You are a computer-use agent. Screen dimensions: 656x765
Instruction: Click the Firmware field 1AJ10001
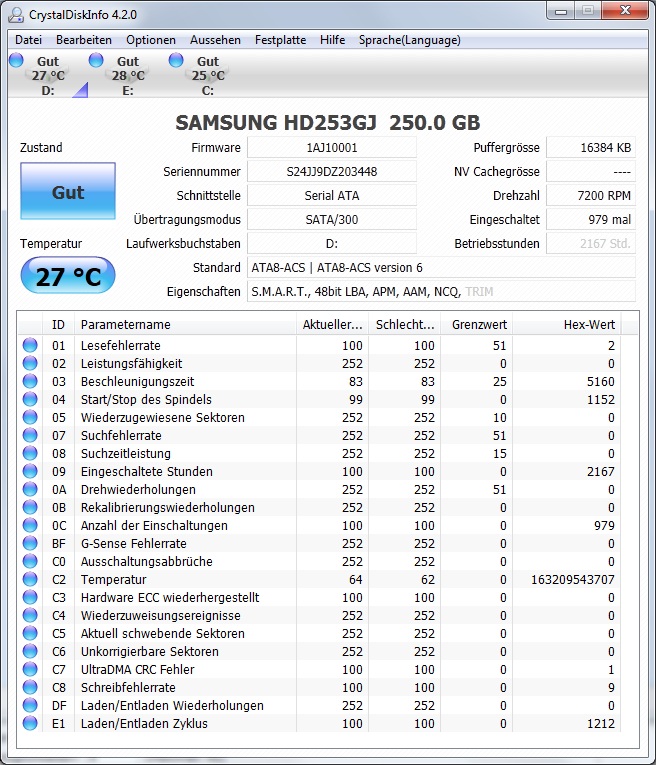tap(332, 147)
